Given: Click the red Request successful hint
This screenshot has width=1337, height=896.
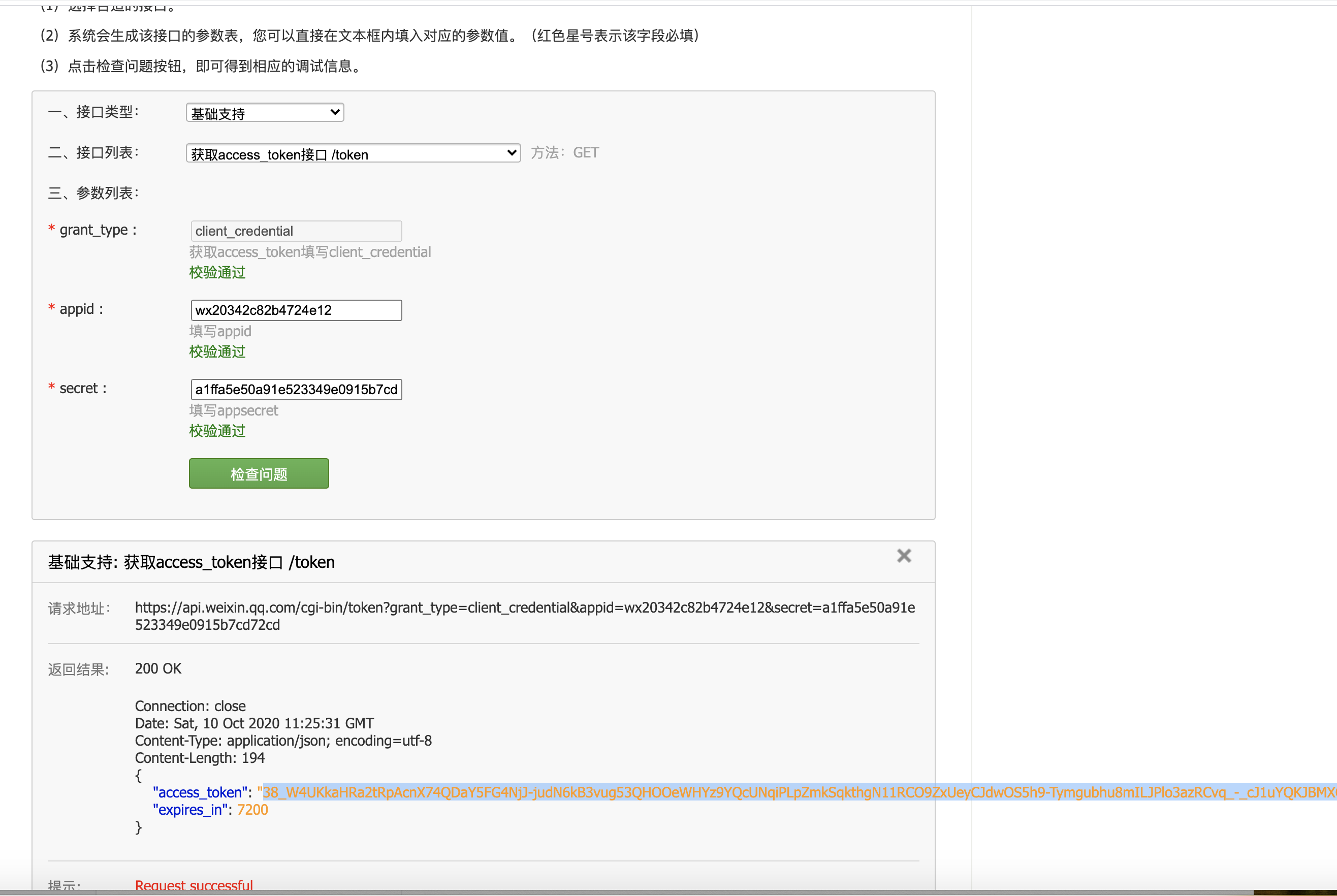Looking at the screenshot, I should click(194, 885).
